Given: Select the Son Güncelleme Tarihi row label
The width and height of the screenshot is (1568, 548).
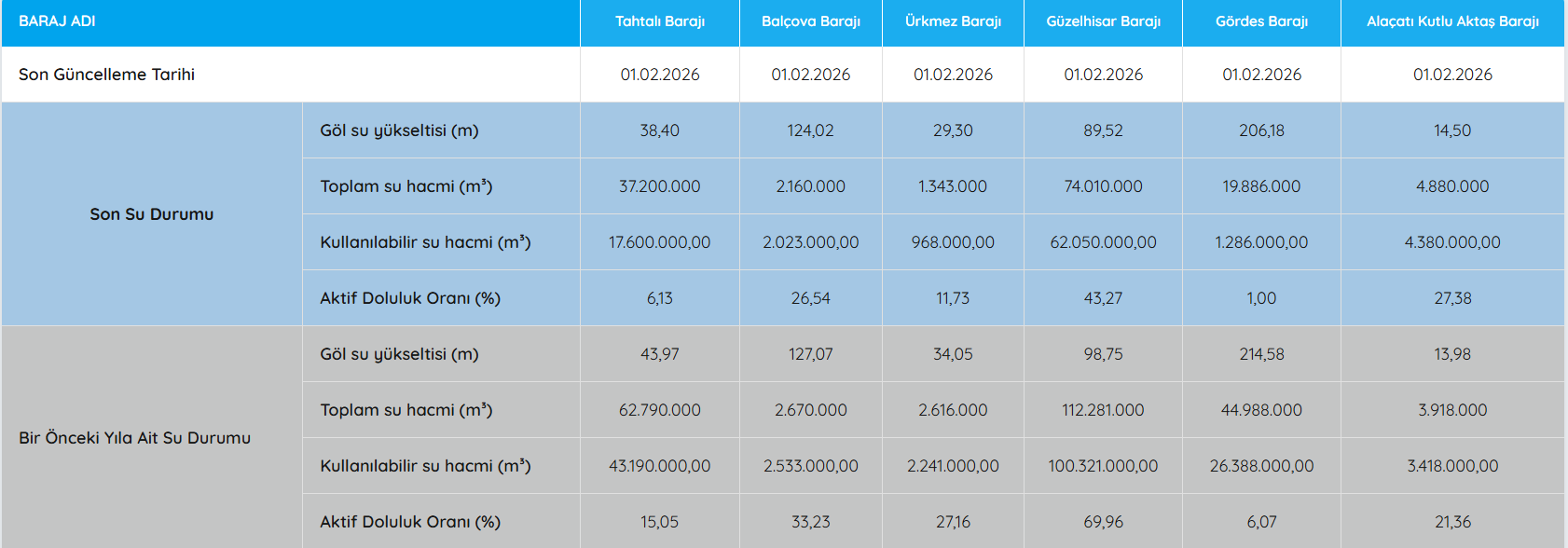Looking at the screenshot, I should 106,75.
